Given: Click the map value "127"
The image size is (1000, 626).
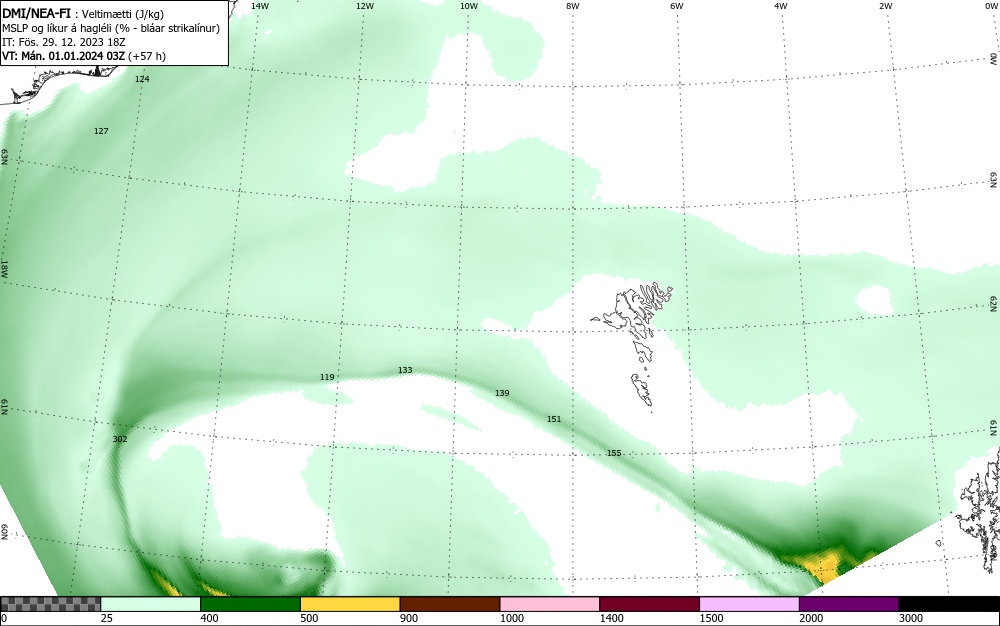Looking at the screenshot, I should tap(101, 131).
